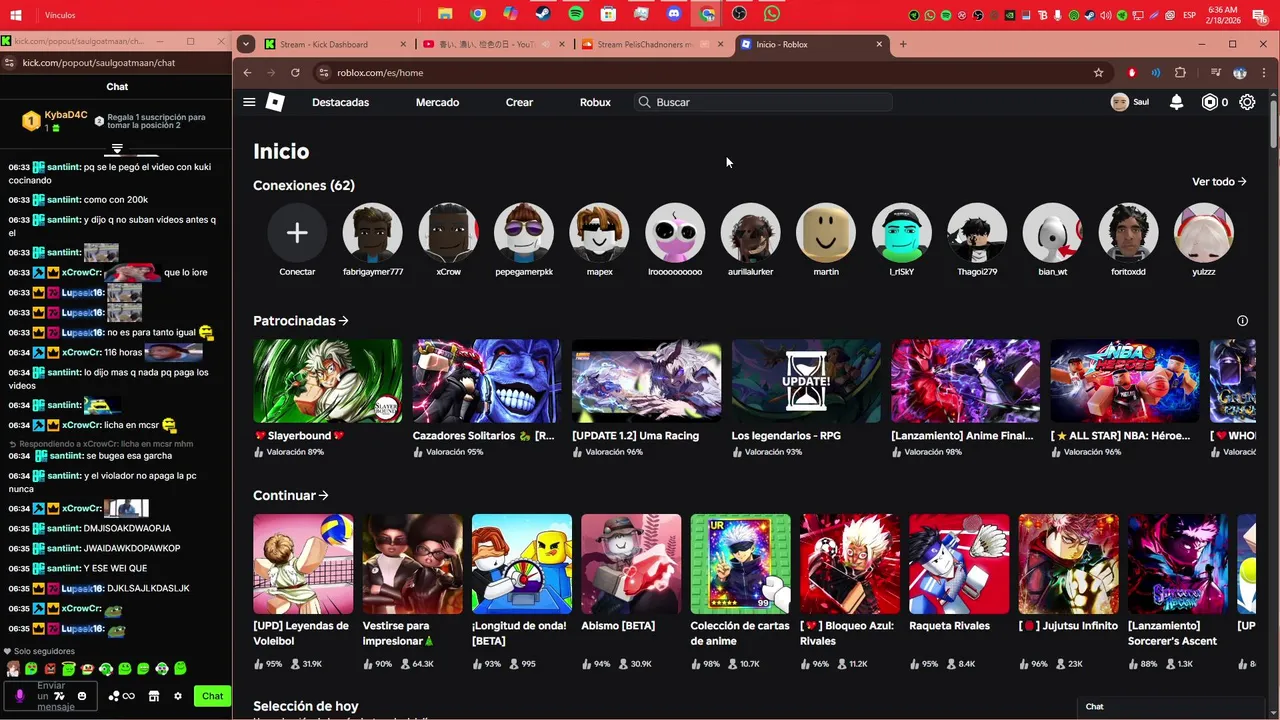Open yulzzz's connection avatar
This screenshot has height=720, width=1280.
[x=1204, y=233]
